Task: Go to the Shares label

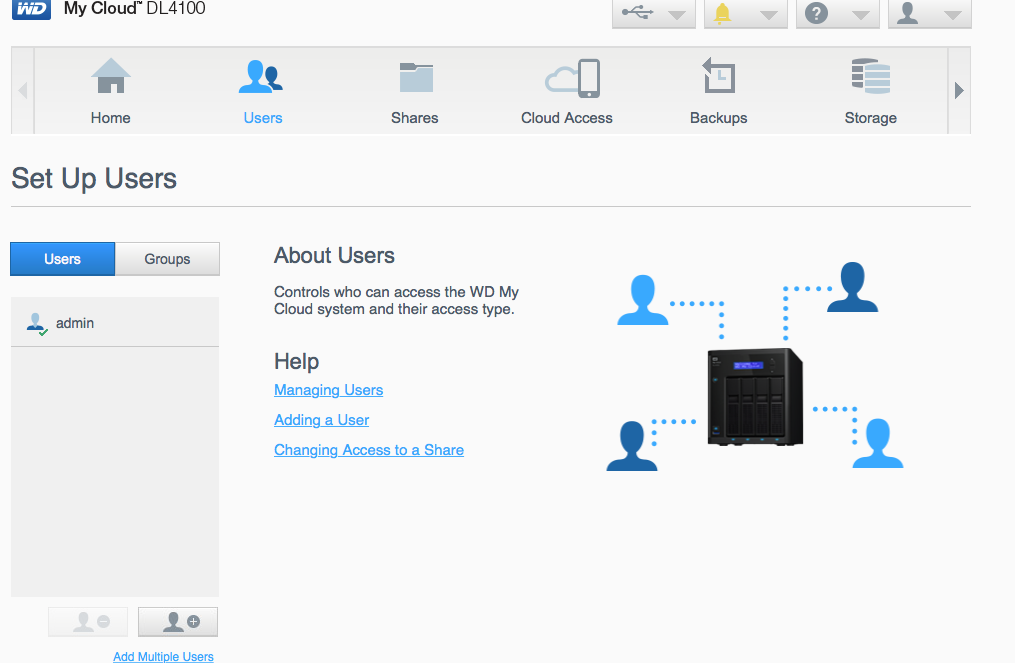Action: [415, 118]
